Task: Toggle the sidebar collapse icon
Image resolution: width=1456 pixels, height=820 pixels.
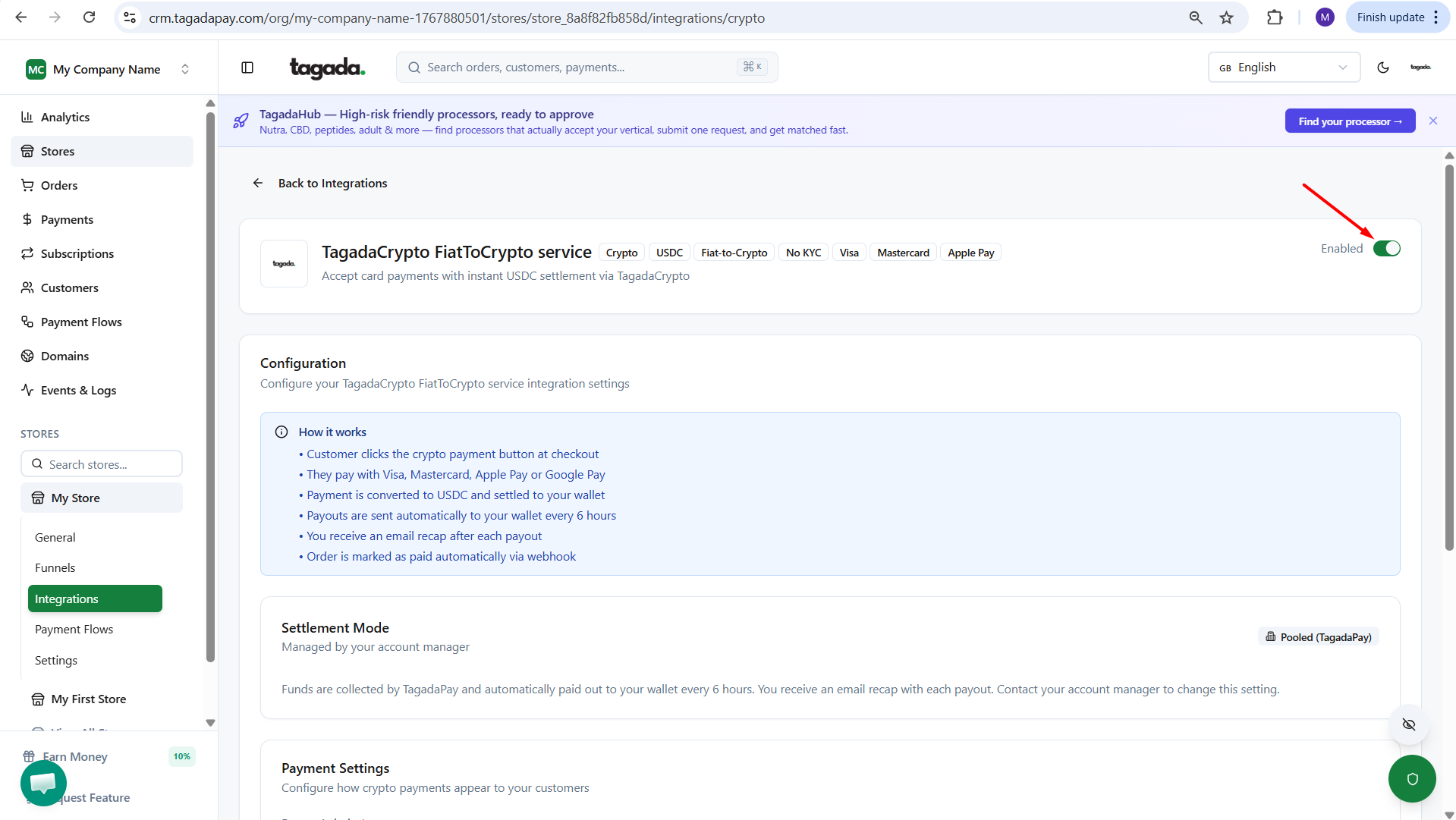Action: tap(247, 68)
